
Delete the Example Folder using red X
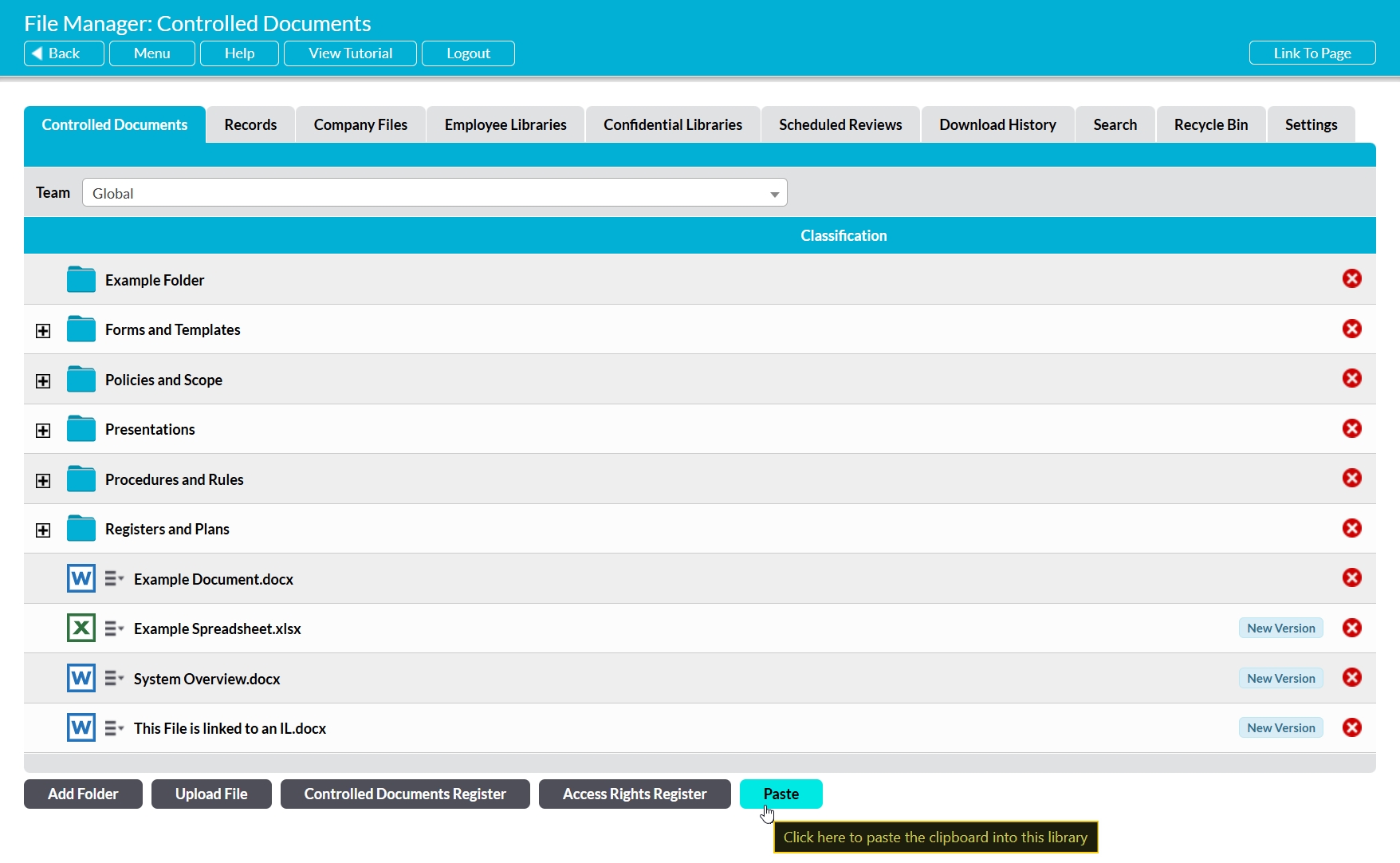click(x=1351, y=278)
